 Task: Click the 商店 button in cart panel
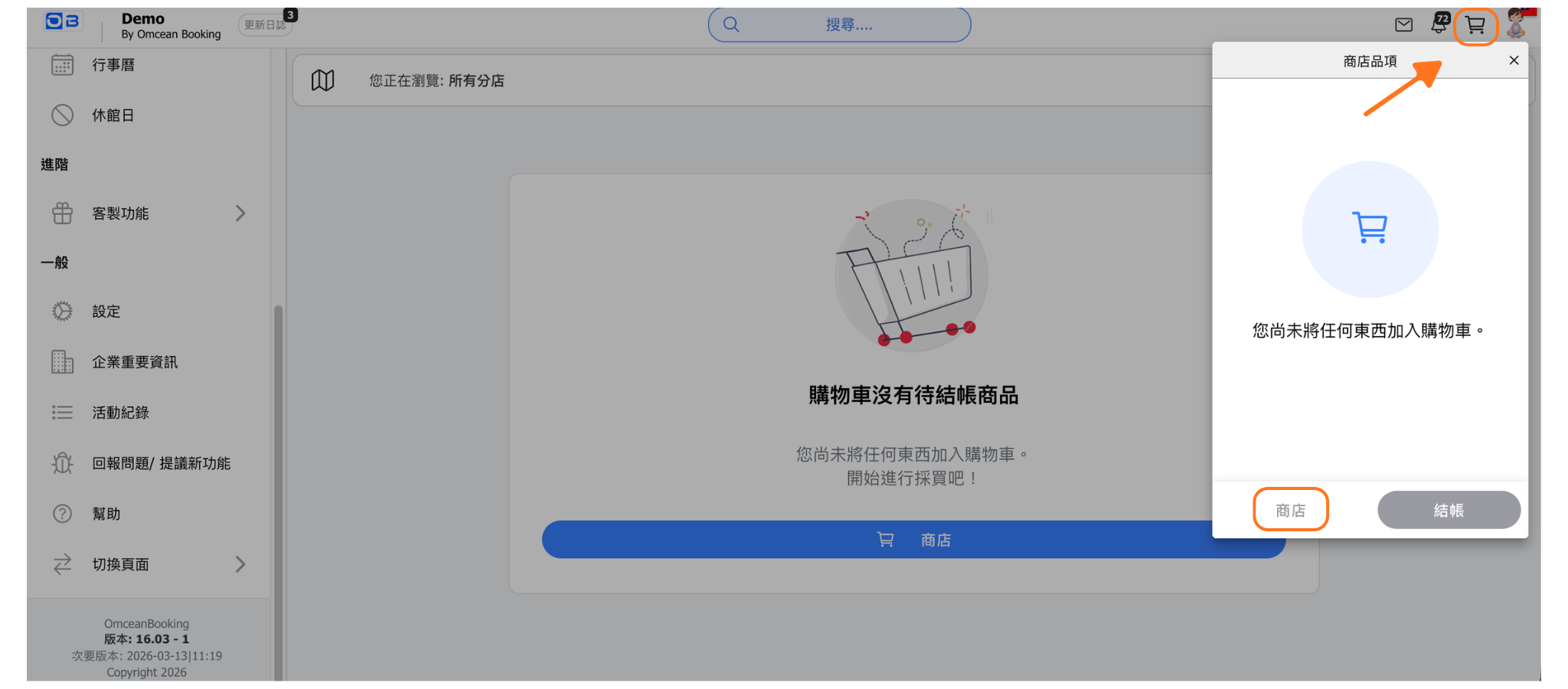1290,510
